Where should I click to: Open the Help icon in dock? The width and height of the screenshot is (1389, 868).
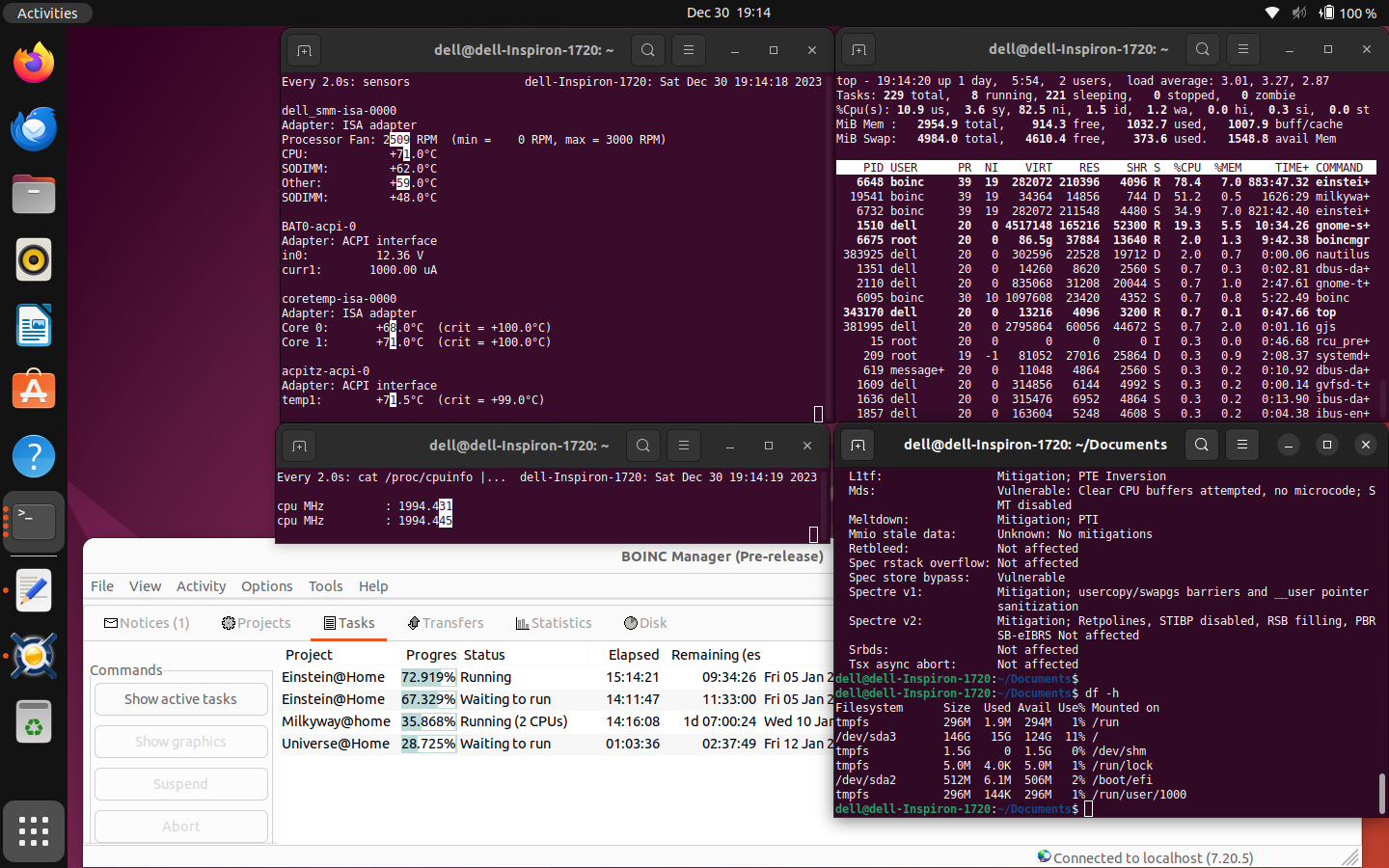pos(34,456)
